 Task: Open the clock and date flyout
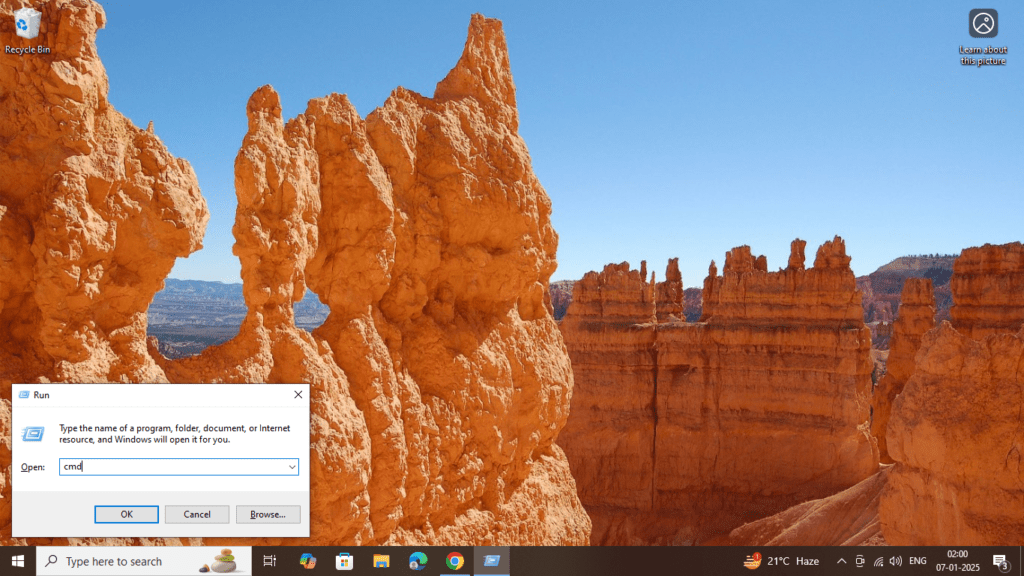pyautogui.click(x=957, y=561)
